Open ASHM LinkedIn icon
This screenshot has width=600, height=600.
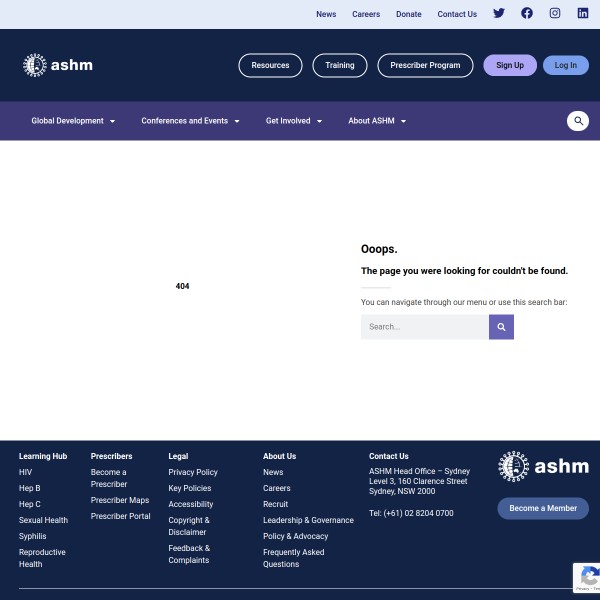[x=582, y=14]
